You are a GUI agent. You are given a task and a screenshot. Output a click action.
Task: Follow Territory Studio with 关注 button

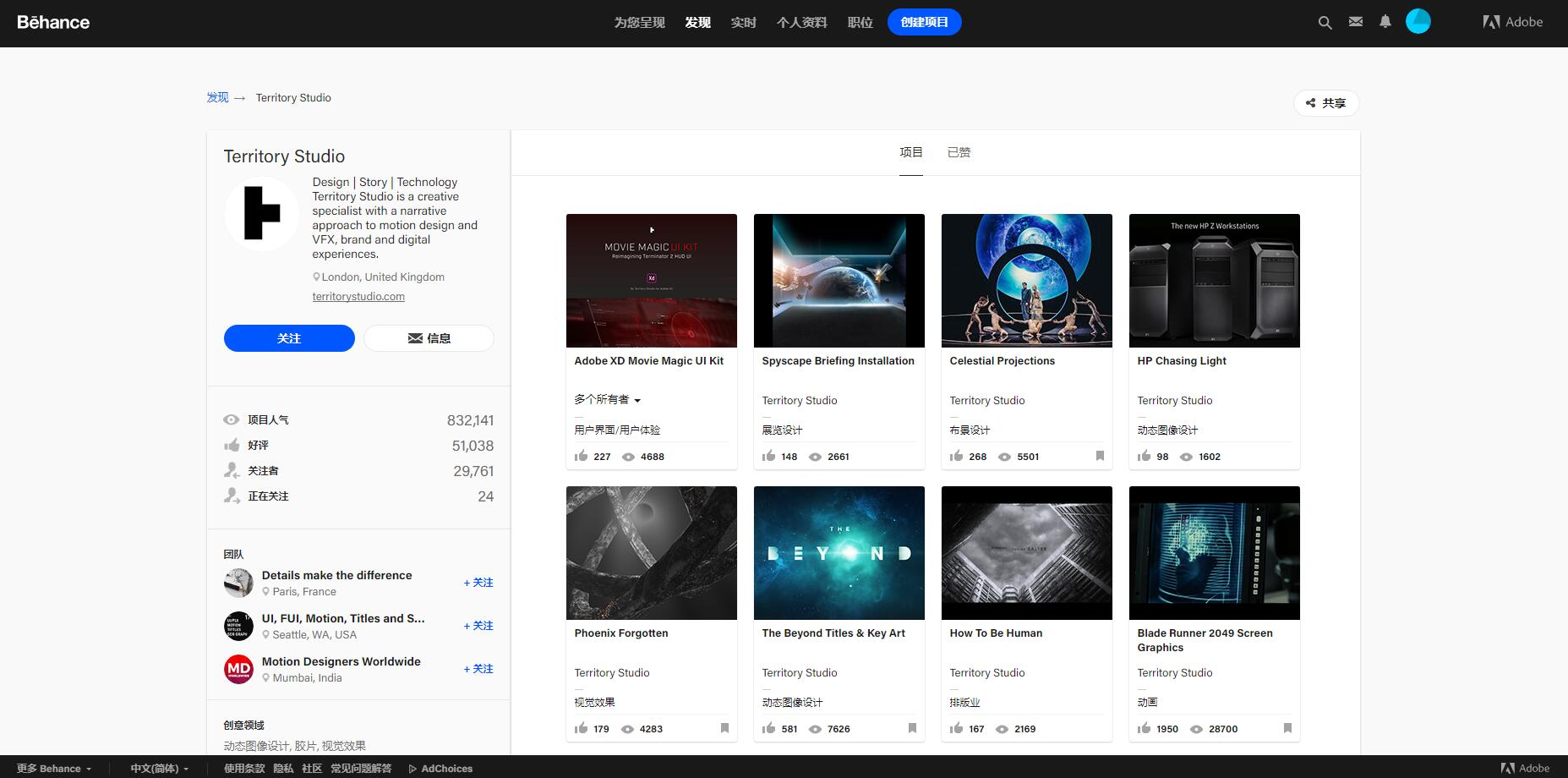click(x=289, y=338)
